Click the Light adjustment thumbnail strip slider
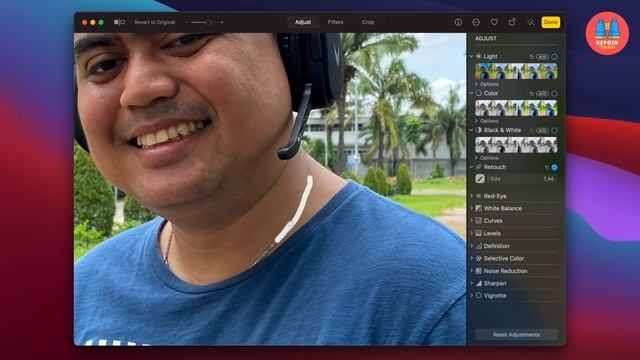Viewport: 640px width, 360px height. pos(516,71)
